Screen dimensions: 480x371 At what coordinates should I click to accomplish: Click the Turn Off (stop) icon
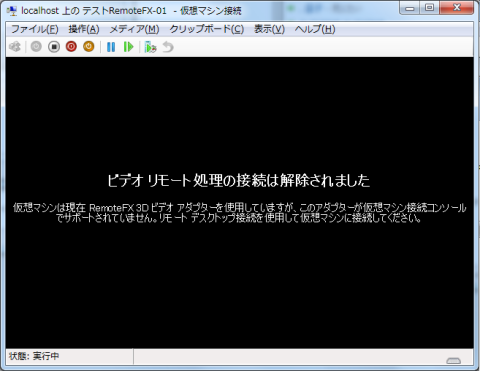(54, 47)
